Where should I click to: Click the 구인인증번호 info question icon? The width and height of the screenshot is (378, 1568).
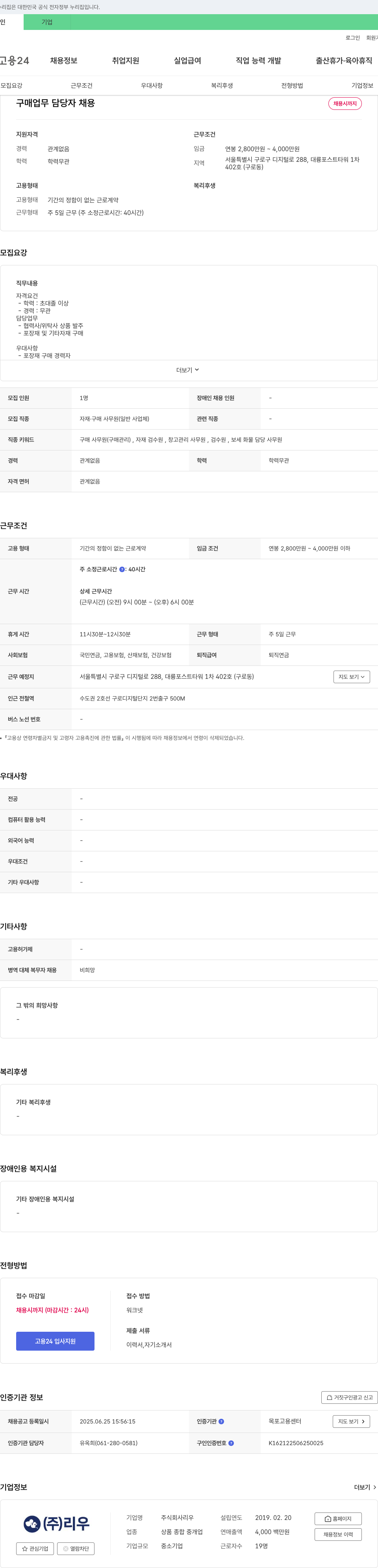(231, 1443)
